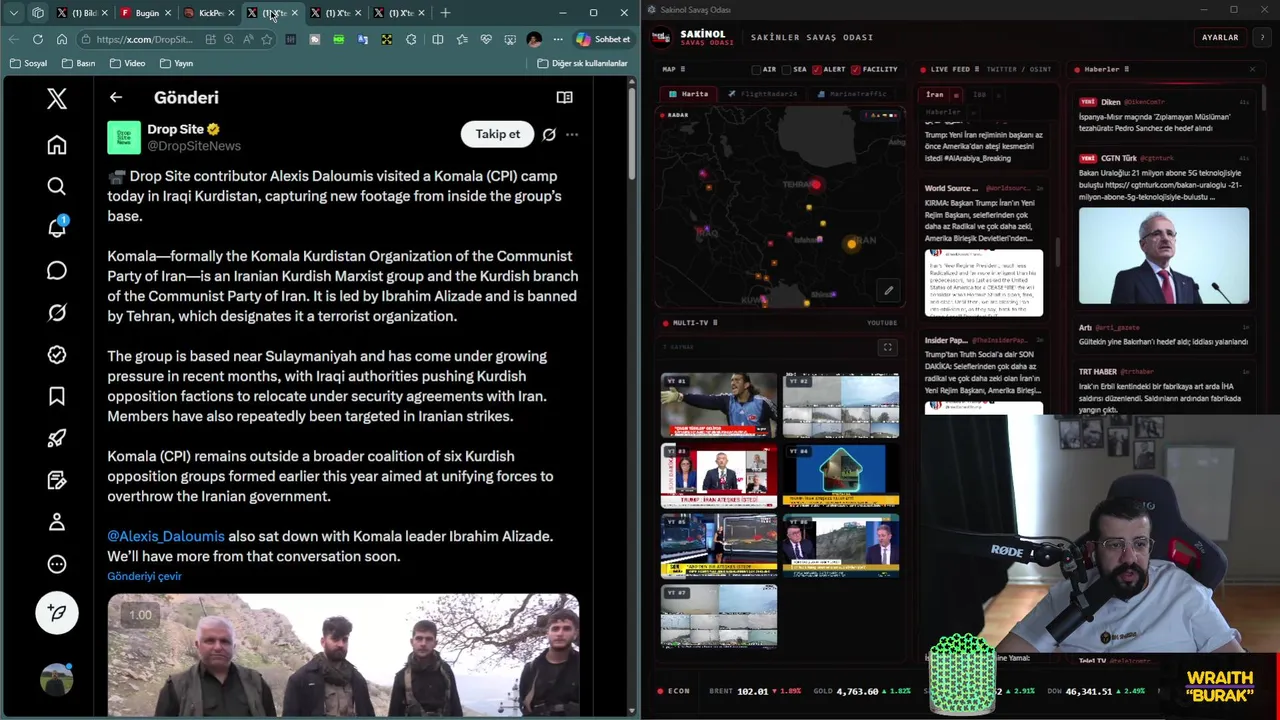The height and width of the screenshot is (720, 1280).
Task: Open the MULTI-TV panel menu handle
Action: [715, 322]
